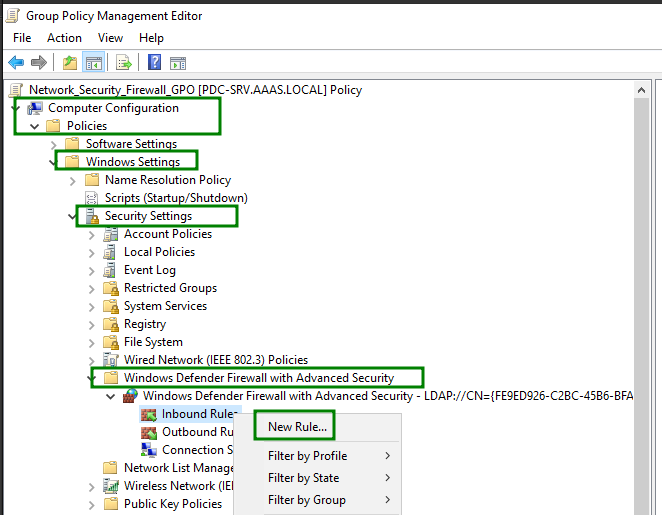This screenshot has height=515, width=662.
Task: Expand the Local Policies chevron
Action: 92,253
